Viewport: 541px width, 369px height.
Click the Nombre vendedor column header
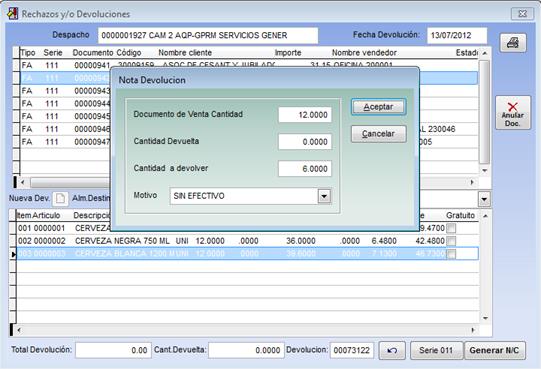(364, 53)
